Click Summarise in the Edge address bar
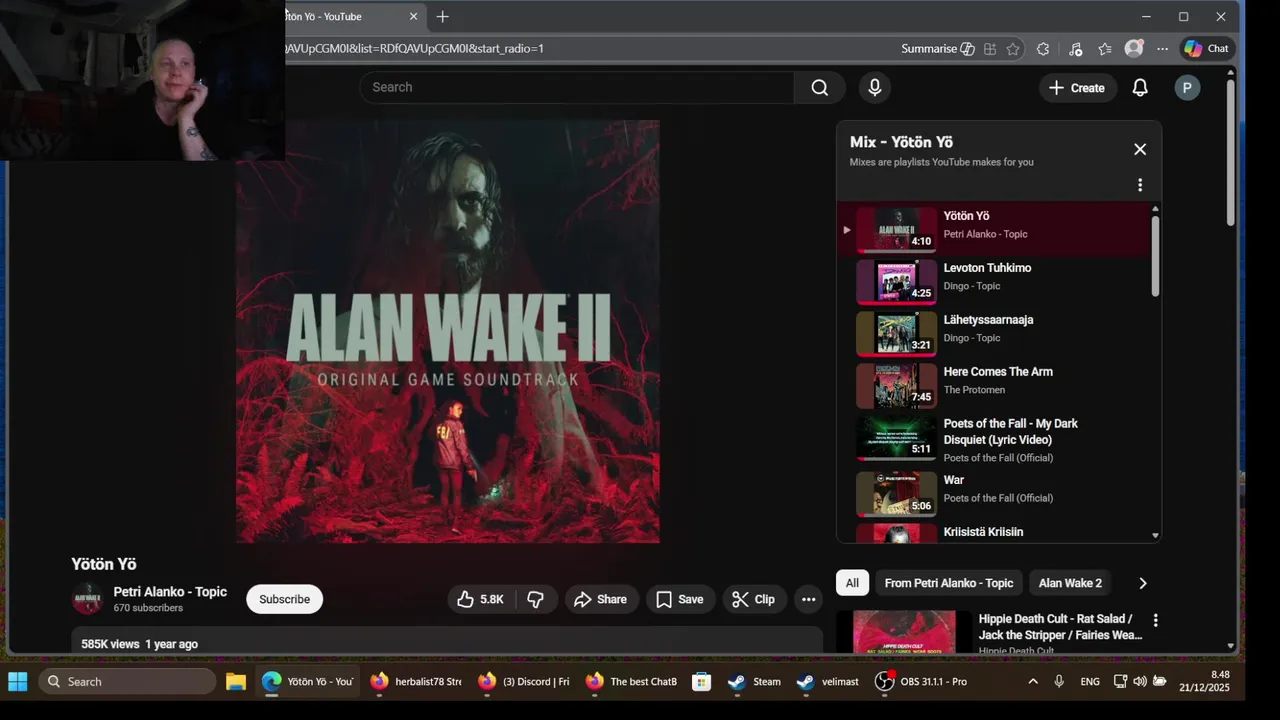The width and height of the screenshot is (1280, 720). point(937,48)
